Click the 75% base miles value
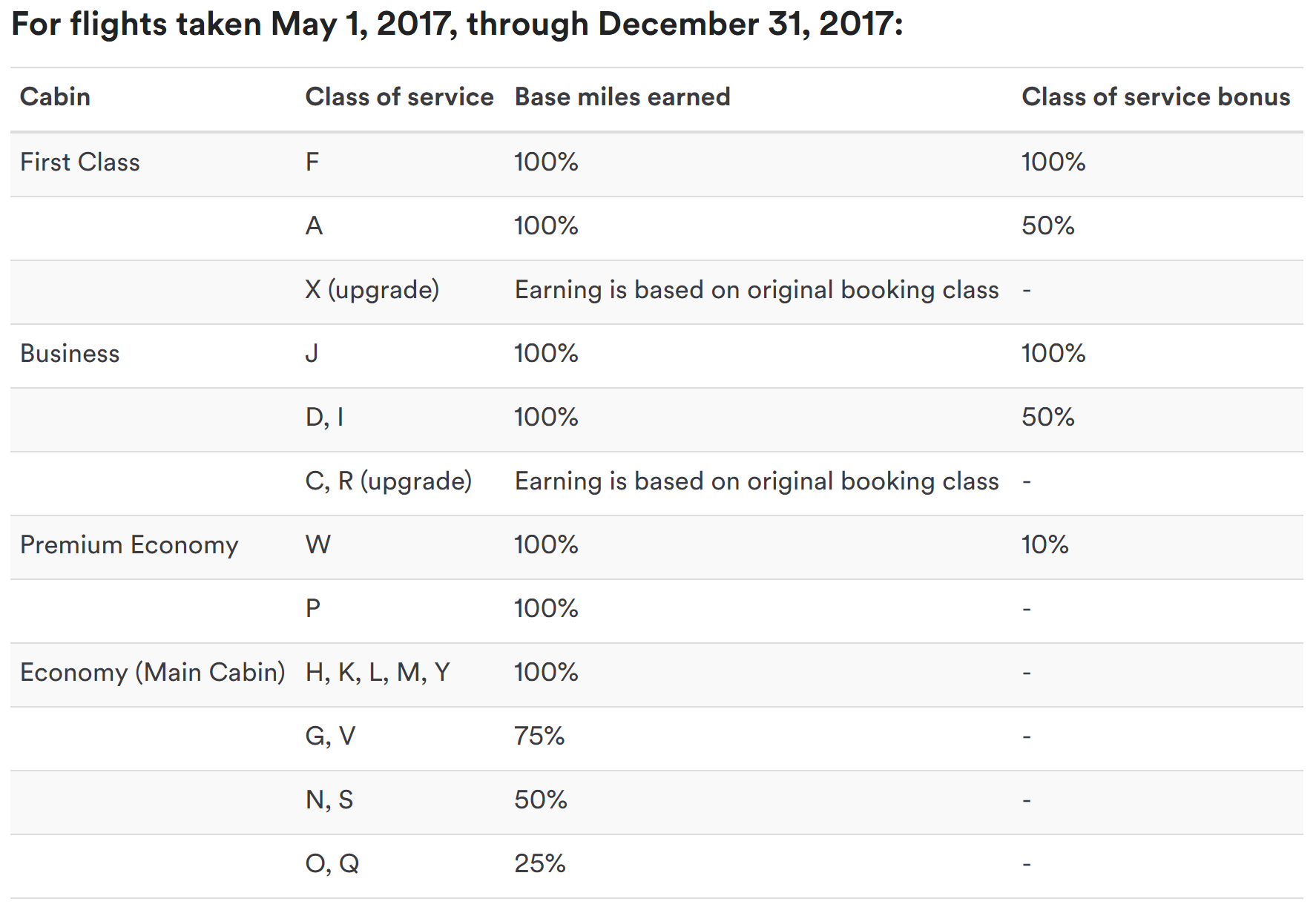This screenshot has height=913, width=1316. (539, 736)
